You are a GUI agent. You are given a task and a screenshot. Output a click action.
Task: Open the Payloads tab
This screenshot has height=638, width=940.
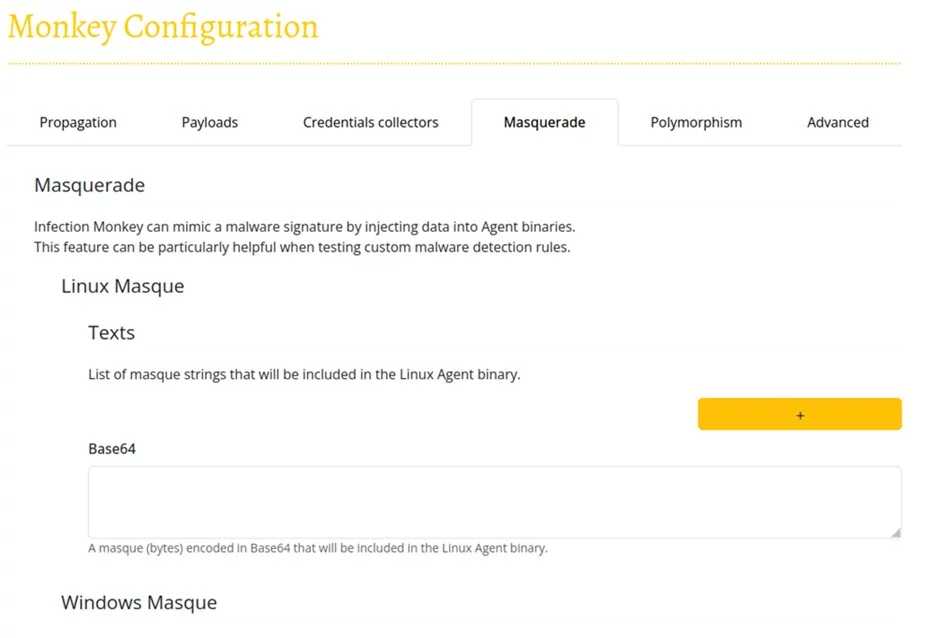210,123
